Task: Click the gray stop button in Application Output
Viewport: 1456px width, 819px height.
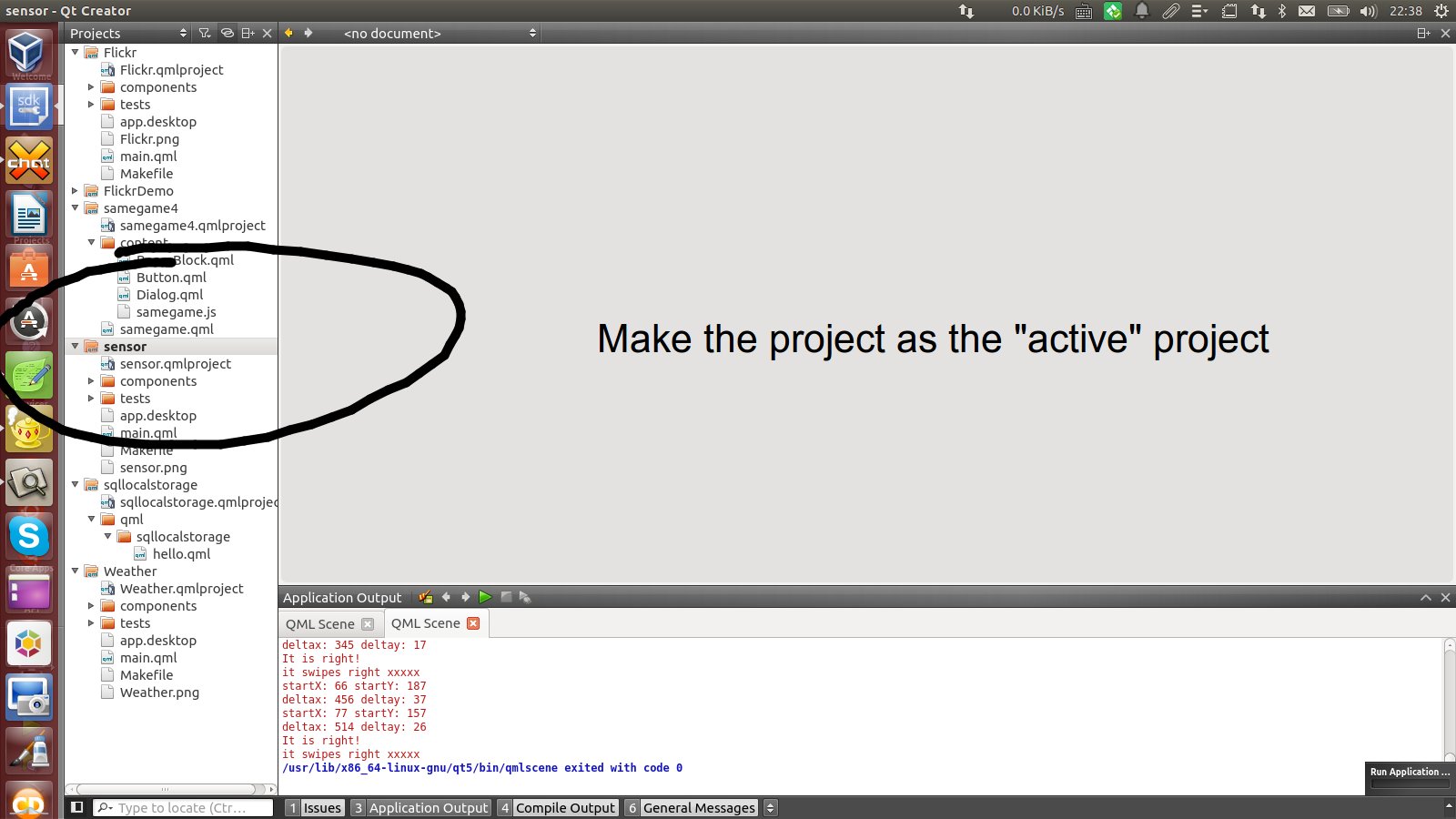Action: 506,597
